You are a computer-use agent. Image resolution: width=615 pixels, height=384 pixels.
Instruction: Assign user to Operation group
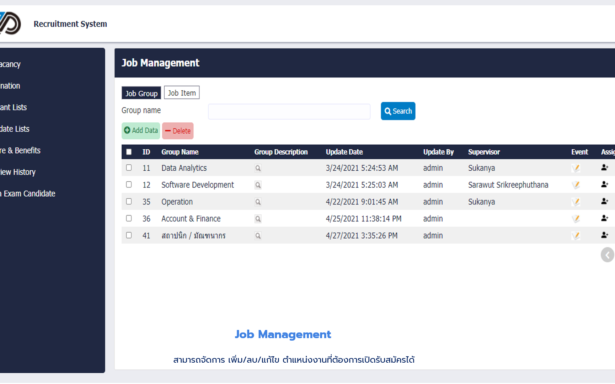point(604,202)
